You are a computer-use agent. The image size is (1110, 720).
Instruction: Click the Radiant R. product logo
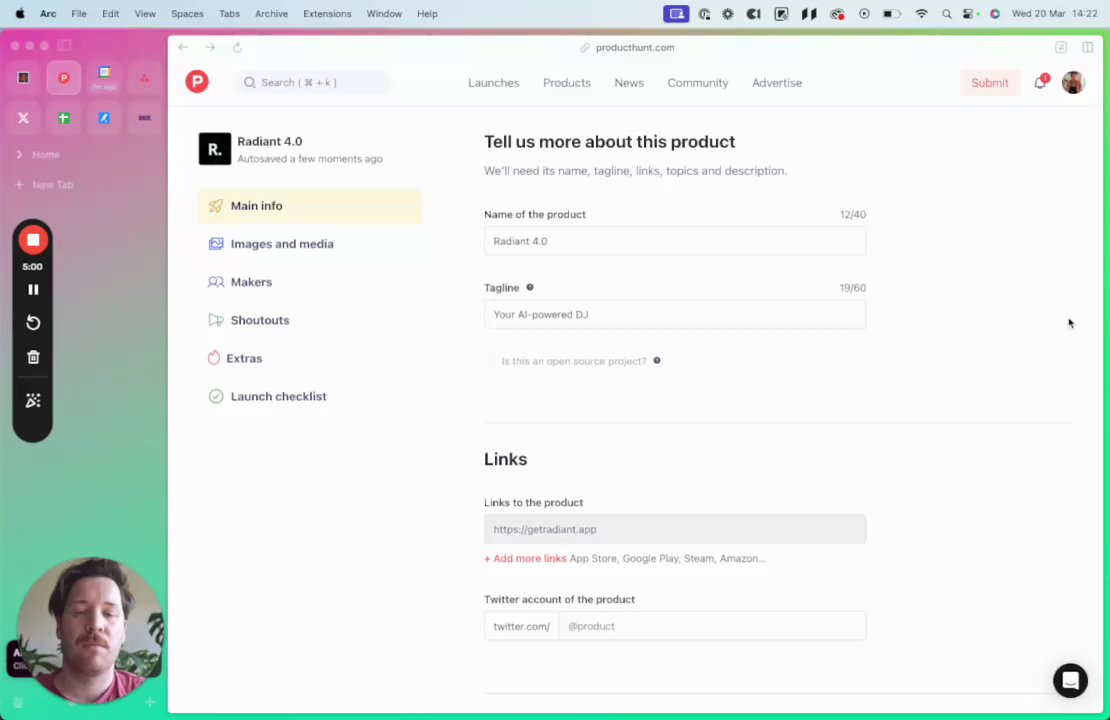coord(214,149)
